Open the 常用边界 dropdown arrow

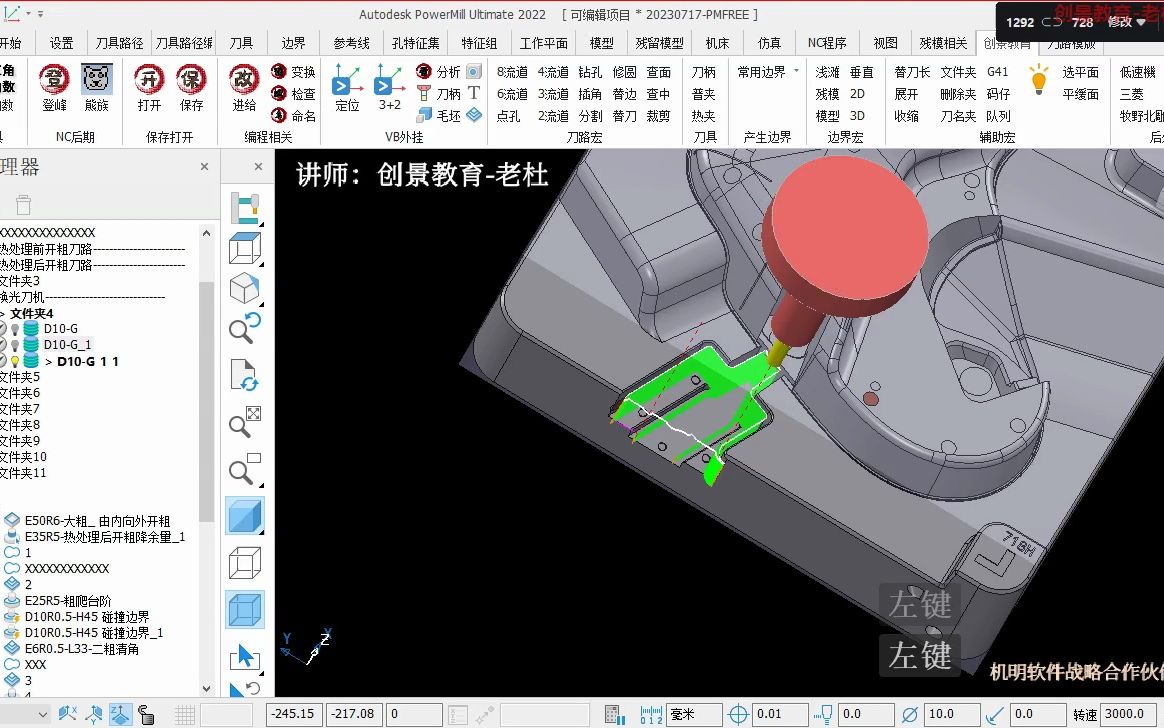pyautogui.click(x=797, y=71)
